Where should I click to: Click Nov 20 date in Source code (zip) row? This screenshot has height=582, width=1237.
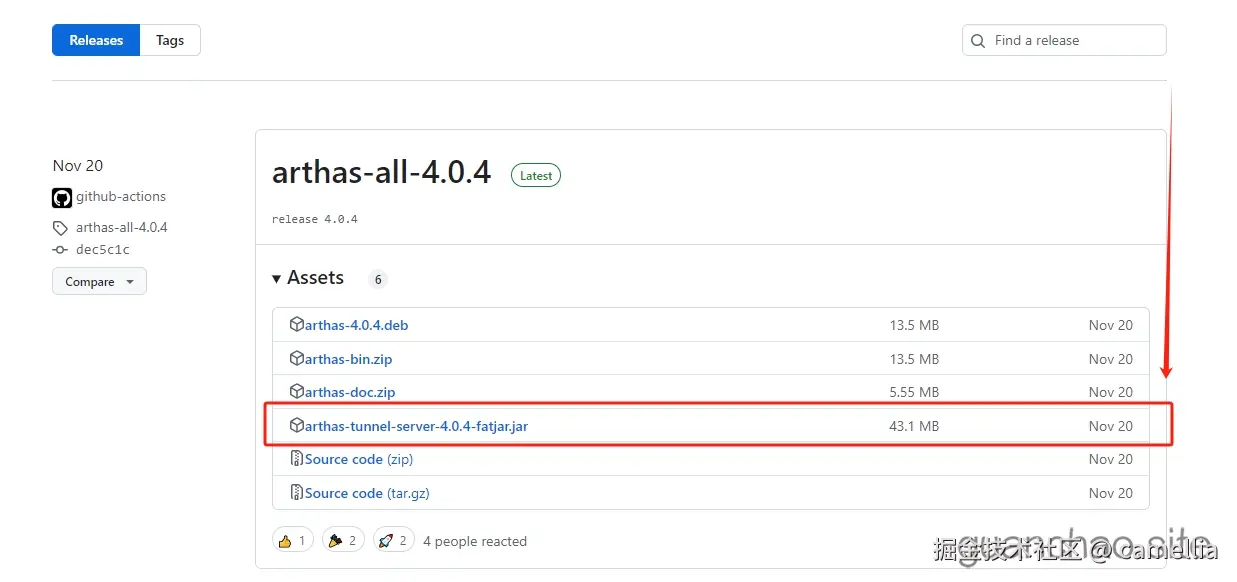[x=1111, y=459]
